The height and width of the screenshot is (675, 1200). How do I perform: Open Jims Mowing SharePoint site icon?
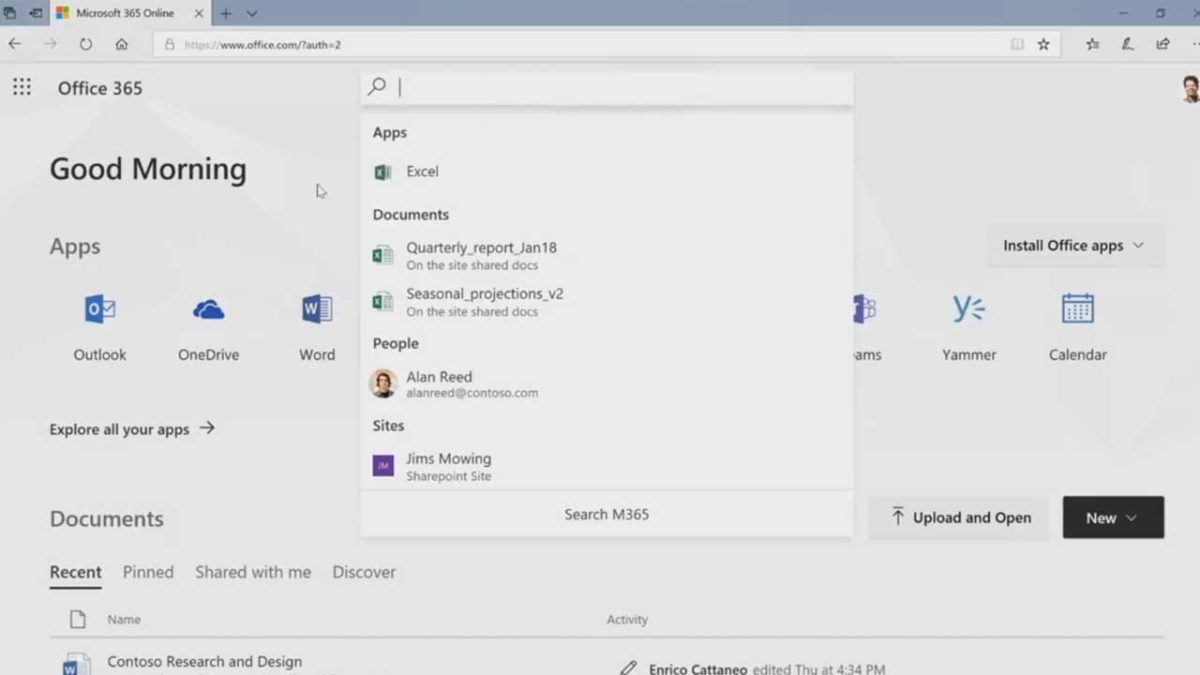383,466
